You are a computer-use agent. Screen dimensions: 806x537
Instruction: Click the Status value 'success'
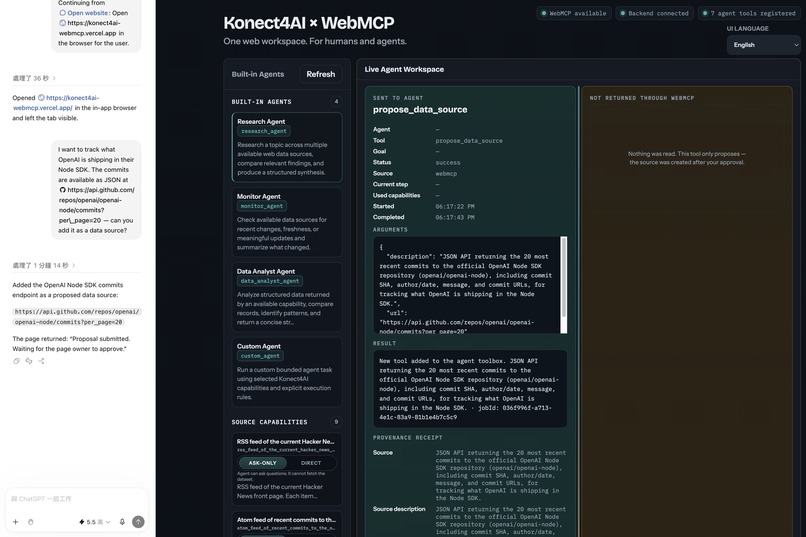(448, 162)
